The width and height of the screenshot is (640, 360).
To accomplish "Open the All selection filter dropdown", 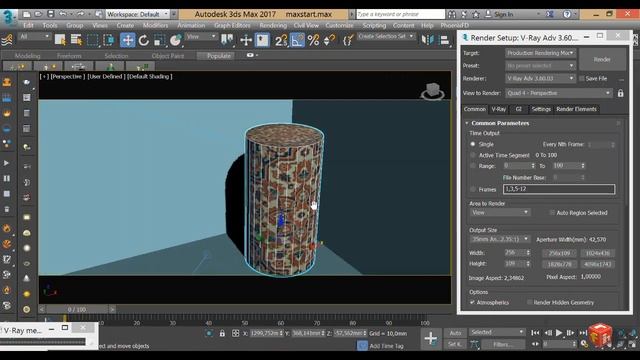I will pos(34,36).
